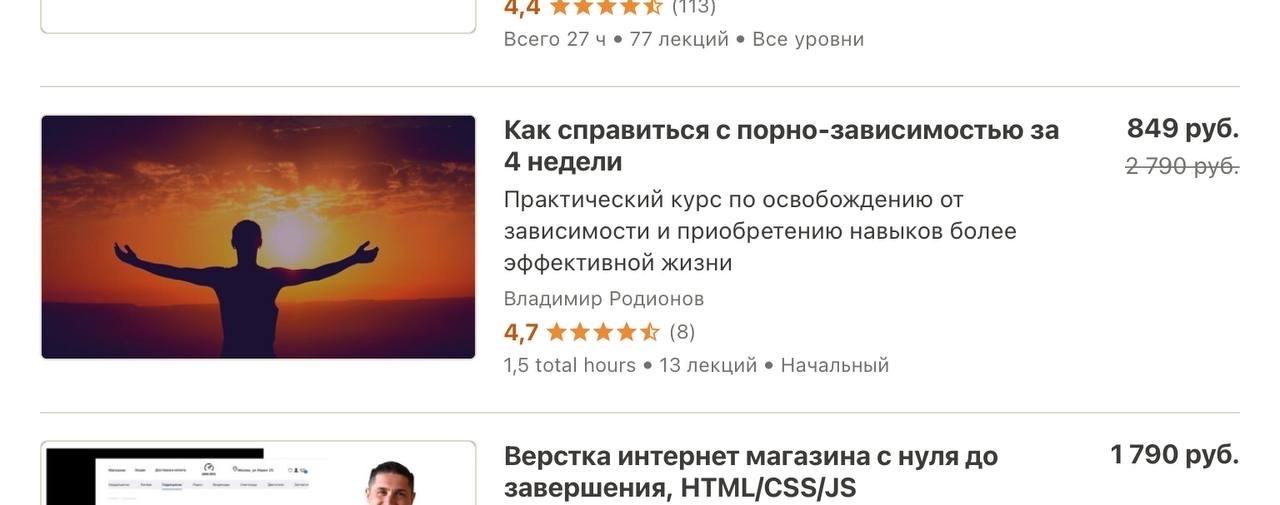Open course title about 4 недели
Screen dimensions: 1280x505
781,146
